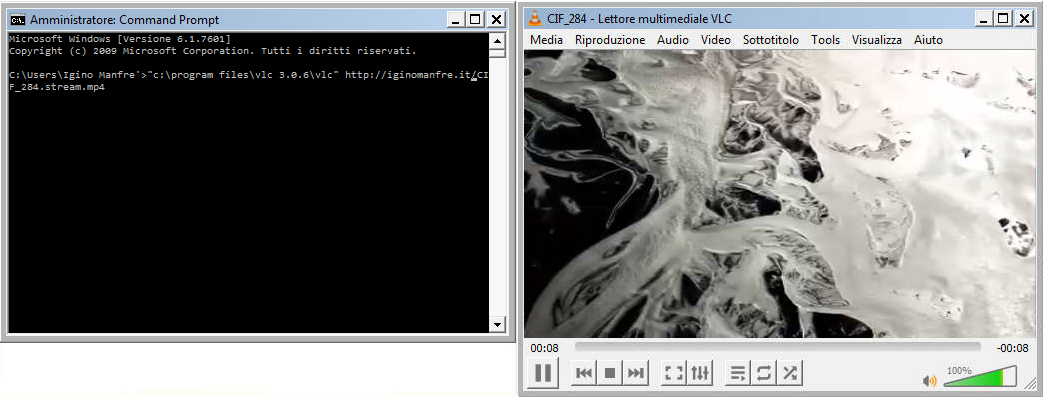Click Command Prompt scrollbar down arrow
This screenshot has width=1044, height=398.
coord(497,325)
